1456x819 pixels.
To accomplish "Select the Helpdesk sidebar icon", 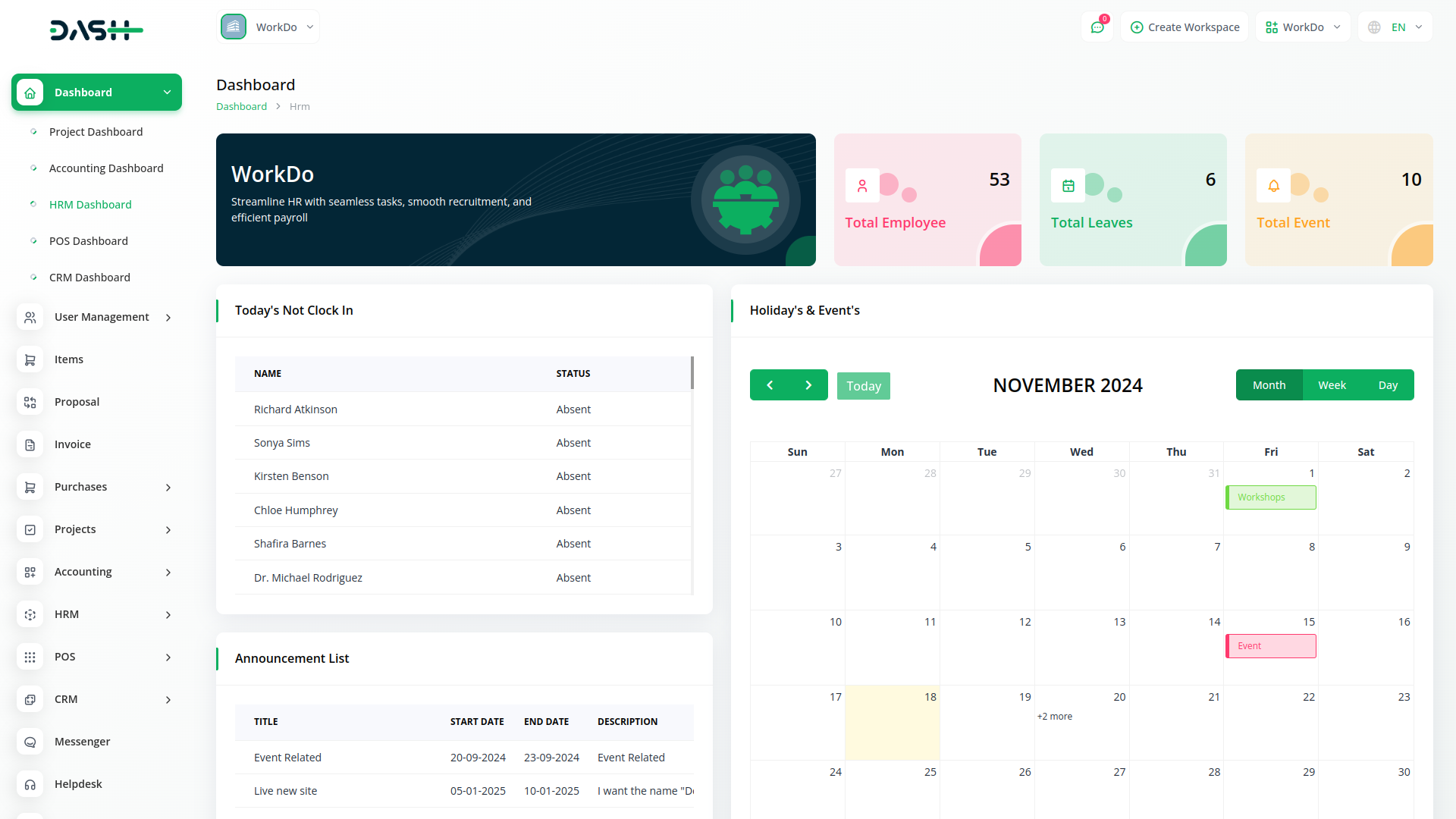I will (30, 784).
